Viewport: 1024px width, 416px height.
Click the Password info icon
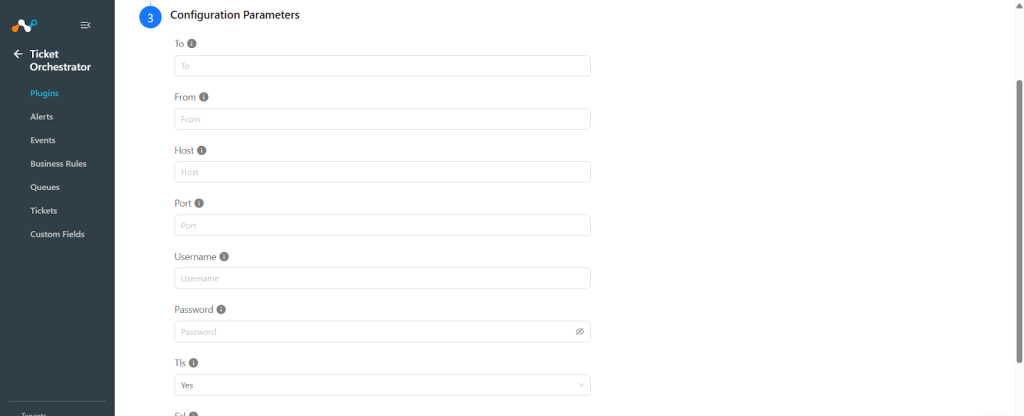[221, 310]
